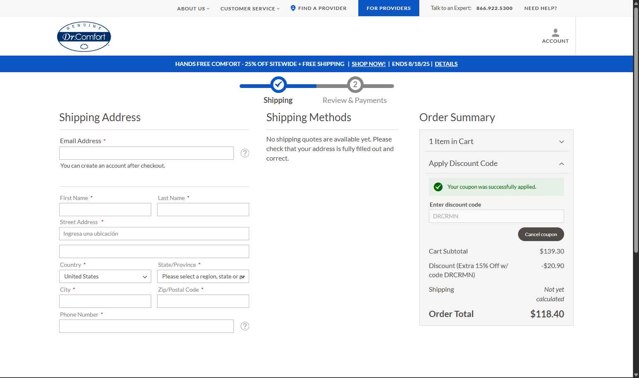Go to step 2 Review & Payments circle

pyautogui.click(x=355, y=85)
